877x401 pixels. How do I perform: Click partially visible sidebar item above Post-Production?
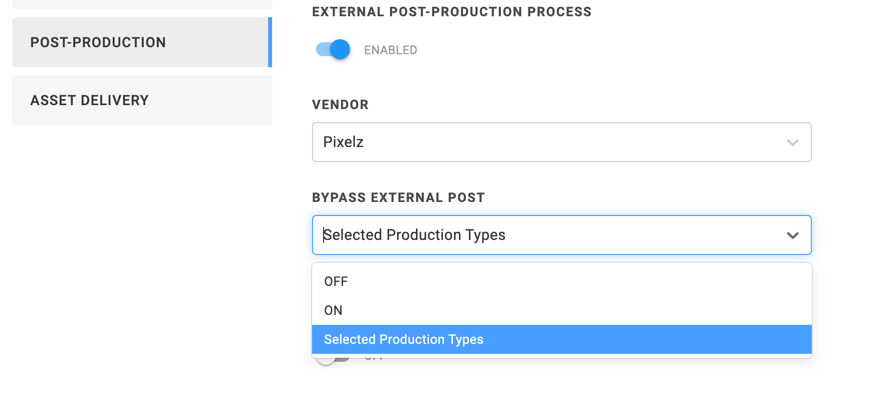(142, 4)
